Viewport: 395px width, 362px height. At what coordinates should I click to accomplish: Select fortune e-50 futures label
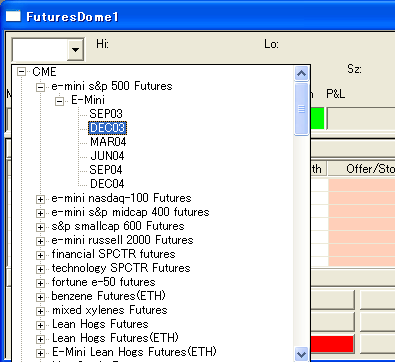103,282
